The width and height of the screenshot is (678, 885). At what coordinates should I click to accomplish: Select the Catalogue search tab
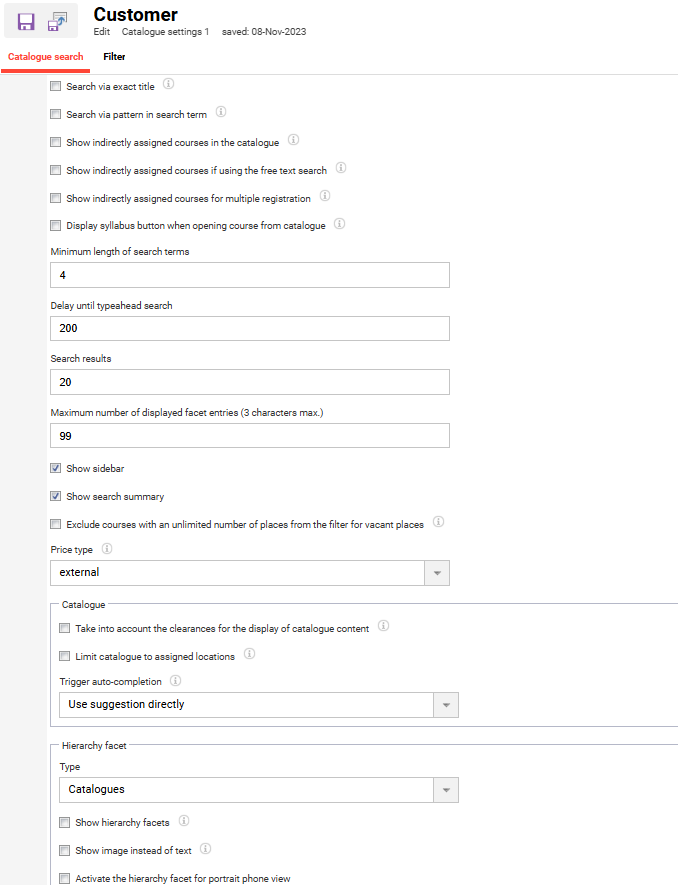[45, 57]
